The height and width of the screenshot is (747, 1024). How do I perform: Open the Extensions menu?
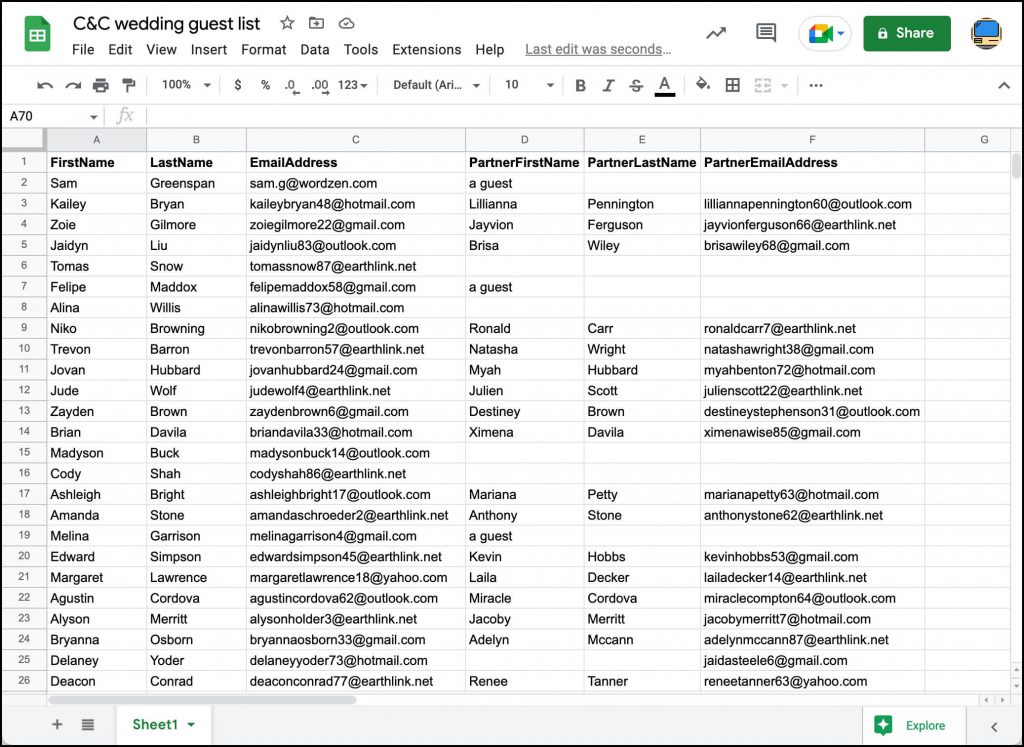(x=426, y=50)
